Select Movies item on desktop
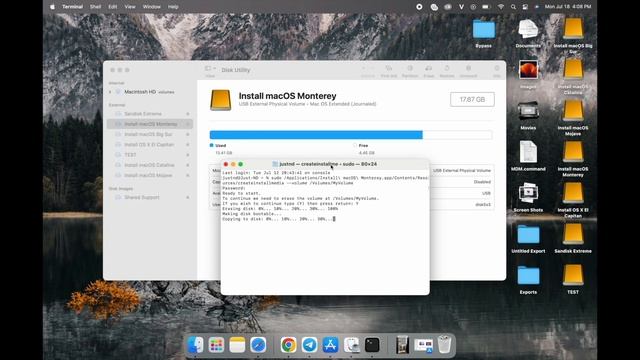 (x=528, y=116)
